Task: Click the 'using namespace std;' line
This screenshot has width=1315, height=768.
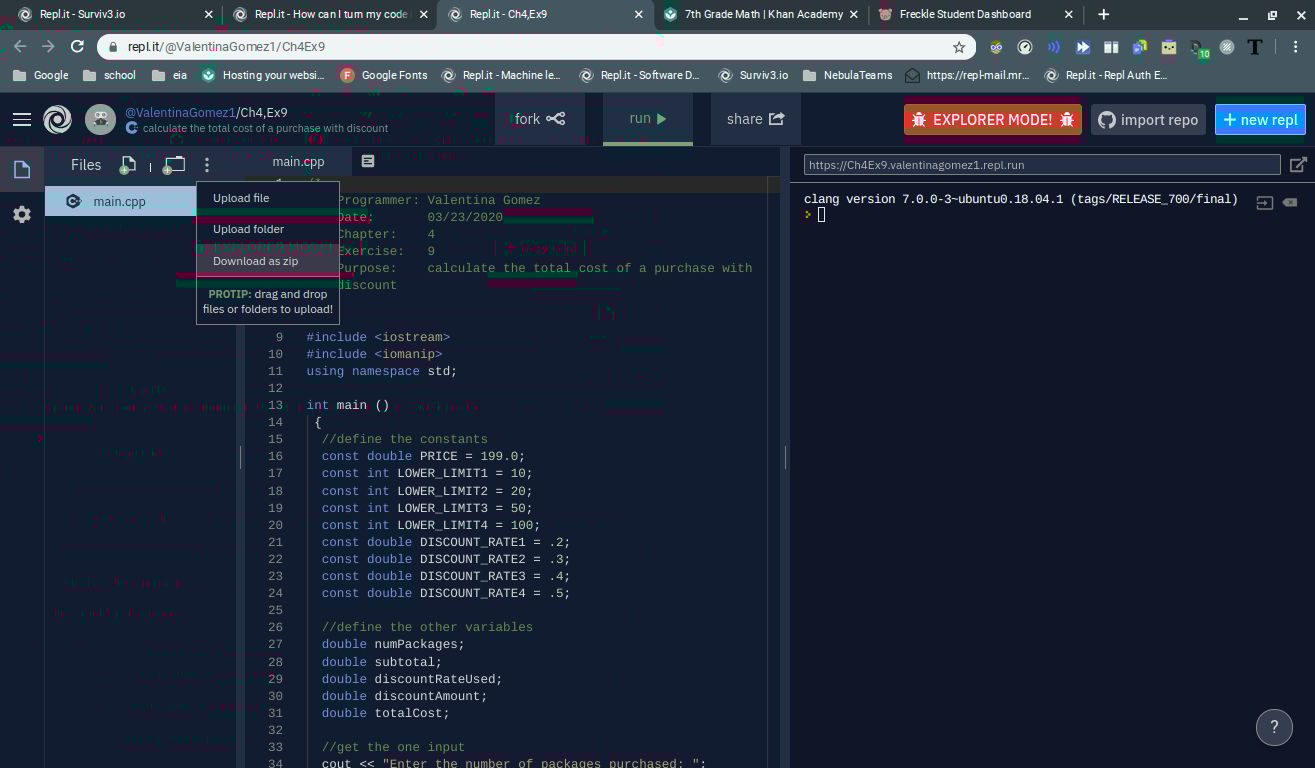Action: point(381,371)
